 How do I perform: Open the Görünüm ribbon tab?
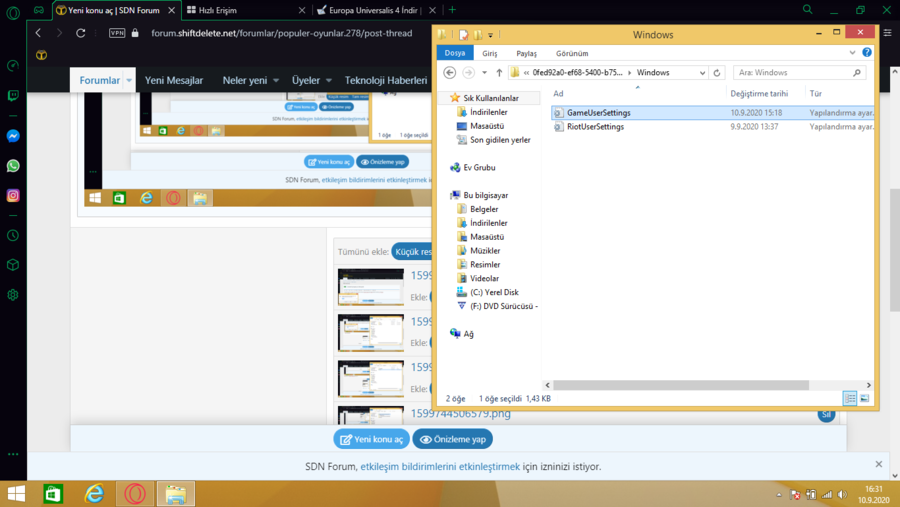coord(572,53)
